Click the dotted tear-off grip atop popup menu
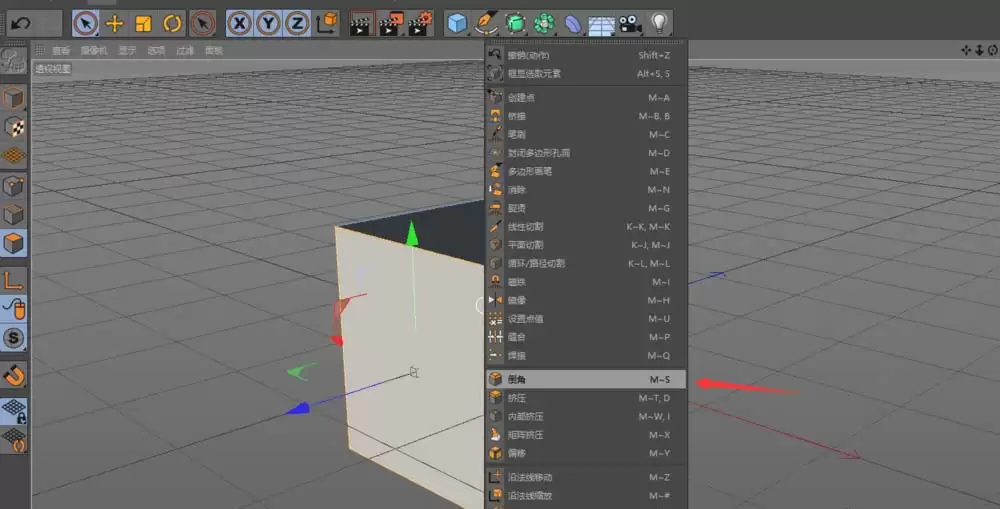The width and height of the screenshot is (1000, 509). point(585,43)
